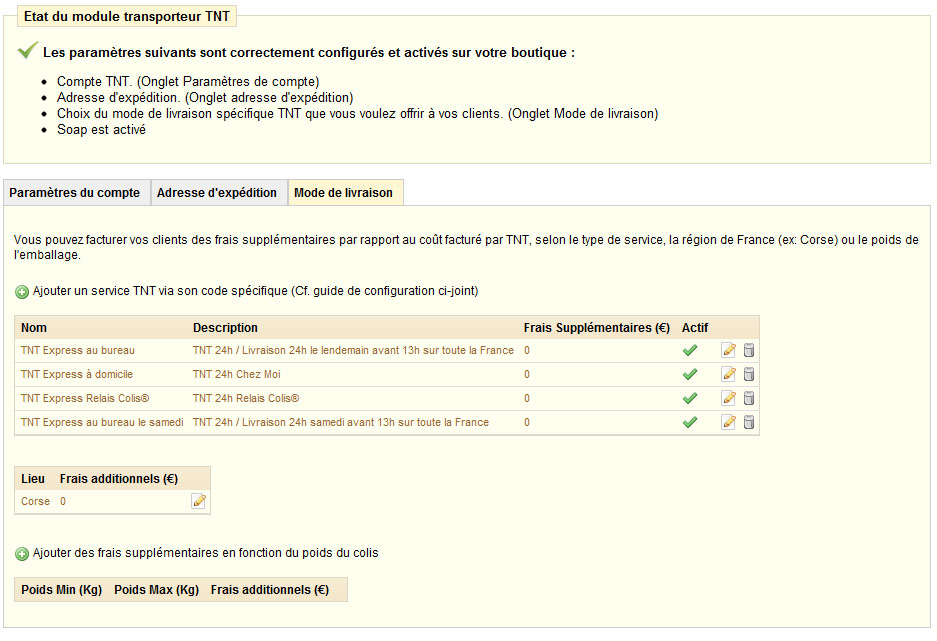
Task: Edit the TNT Express Relais Colis service
Action: [728, 398]
